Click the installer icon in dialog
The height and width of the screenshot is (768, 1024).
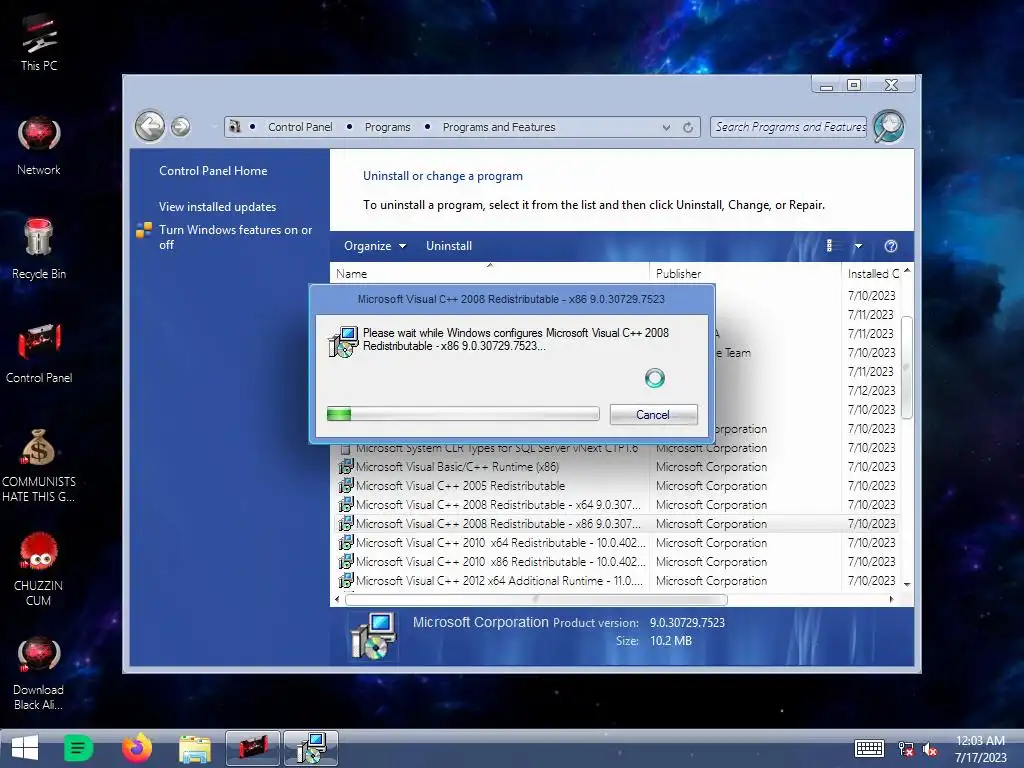pyautogui.click(x=343, y=342)
